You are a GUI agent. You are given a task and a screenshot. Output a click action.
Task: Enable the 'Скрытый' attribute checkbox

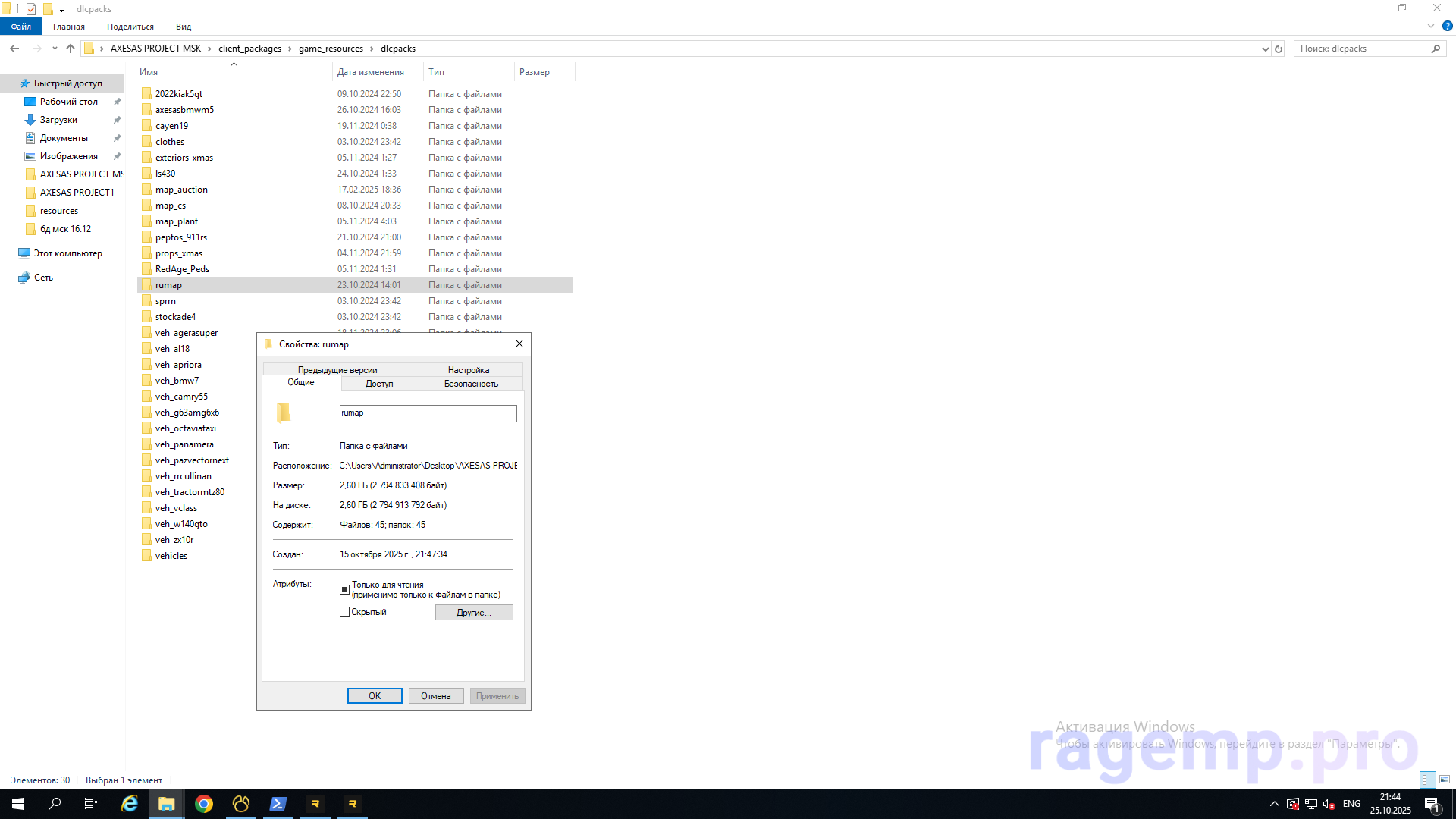tap(344, 612)
